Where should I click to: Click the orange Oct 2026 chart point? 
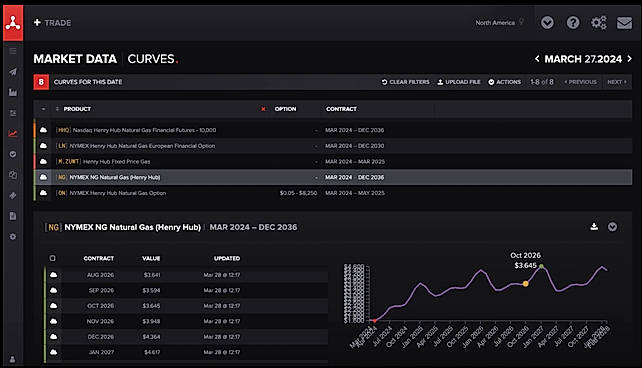pos(525,283)
